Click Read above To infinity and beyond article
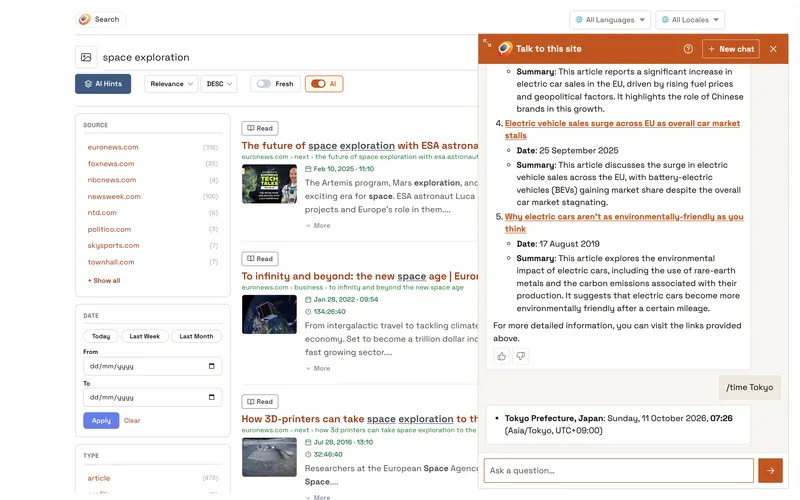The image size is (800, 500). [260, 259]
